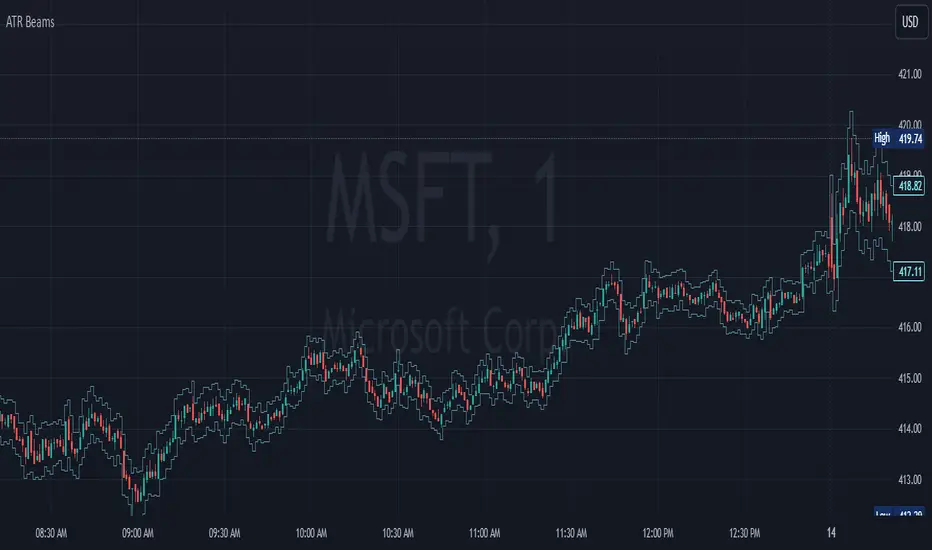Viewport: 932px width, 550px height.
Task: Click the 418.82 price label on axis
Action: pos(910,185)
